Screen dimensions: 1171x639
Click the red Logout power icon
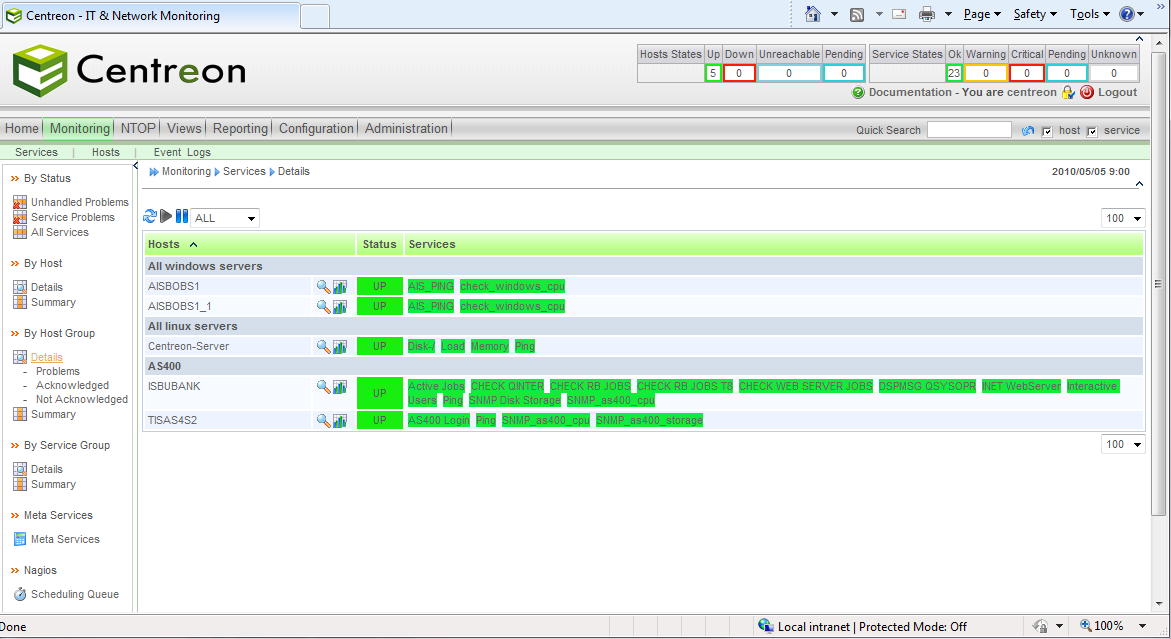(x=1087, y=93)
